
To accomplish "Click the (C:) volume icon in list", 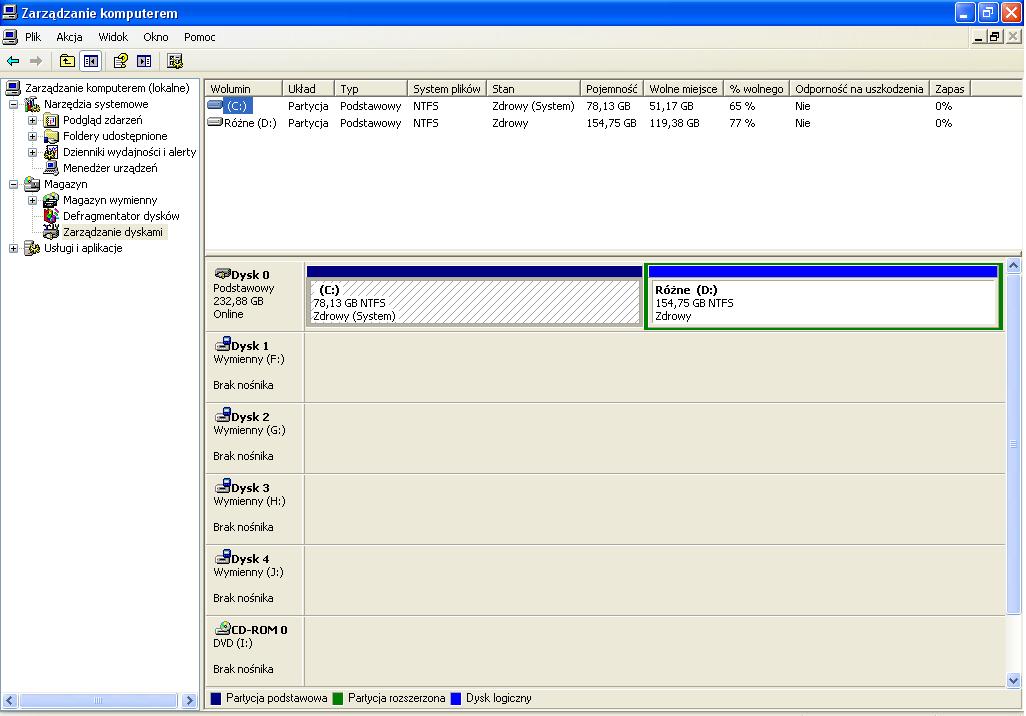I will pyautogui.click(x=215, y=105).
